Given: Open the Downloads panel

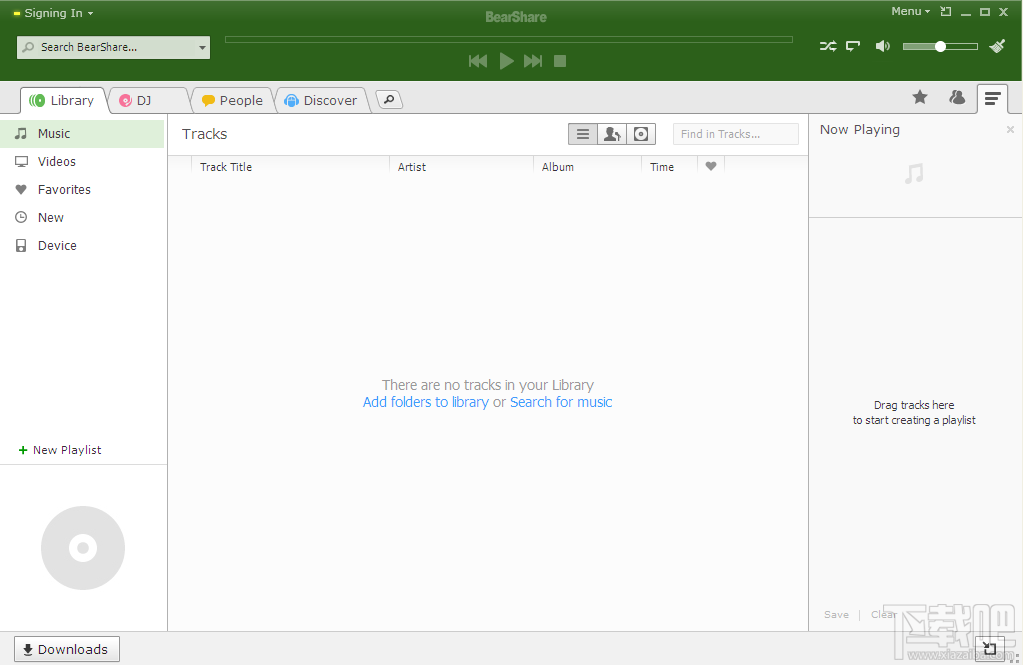Looking at the screenshot, I should [x=67, y=649].
